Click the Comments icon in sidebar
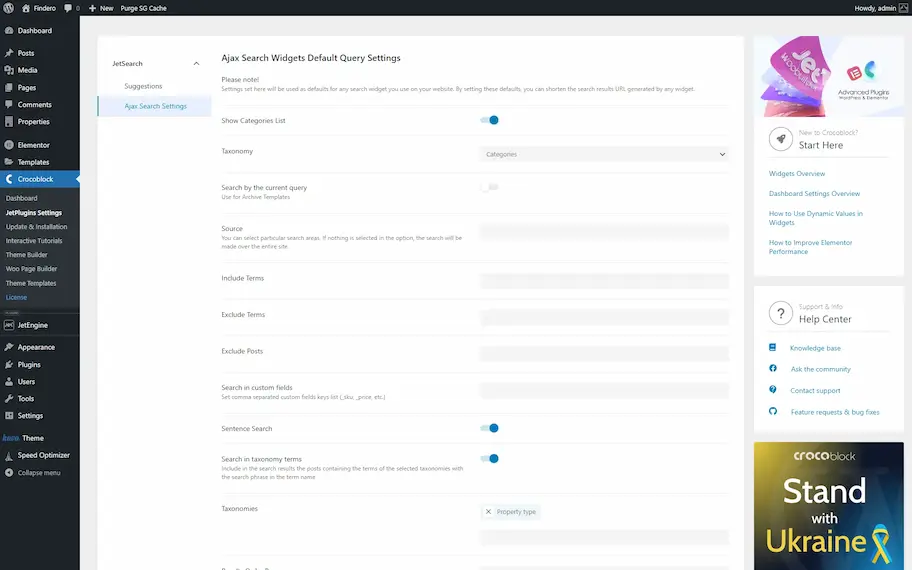 tap(9, 104)
